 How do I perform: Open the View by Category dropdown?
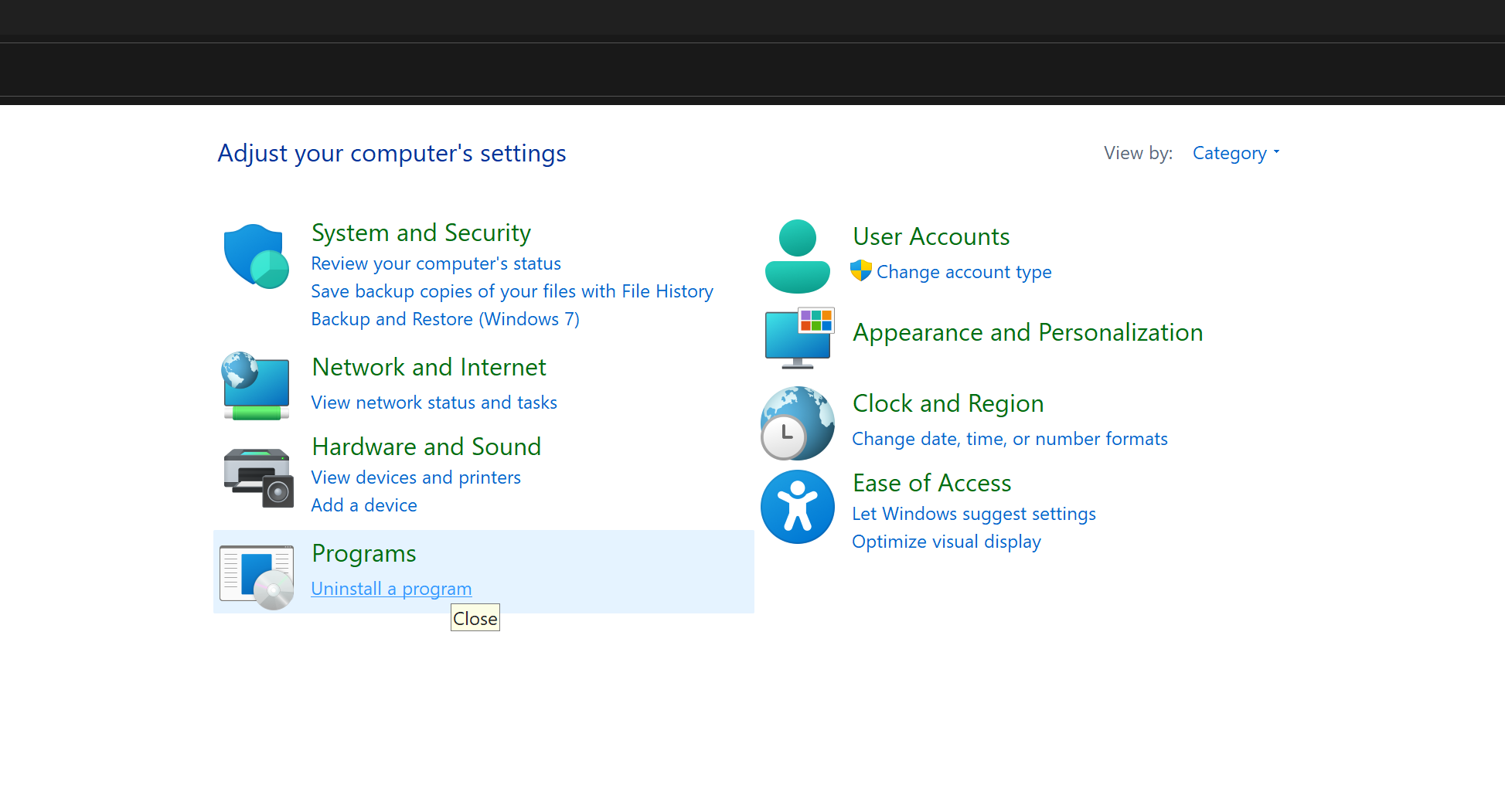point(1235,153)
